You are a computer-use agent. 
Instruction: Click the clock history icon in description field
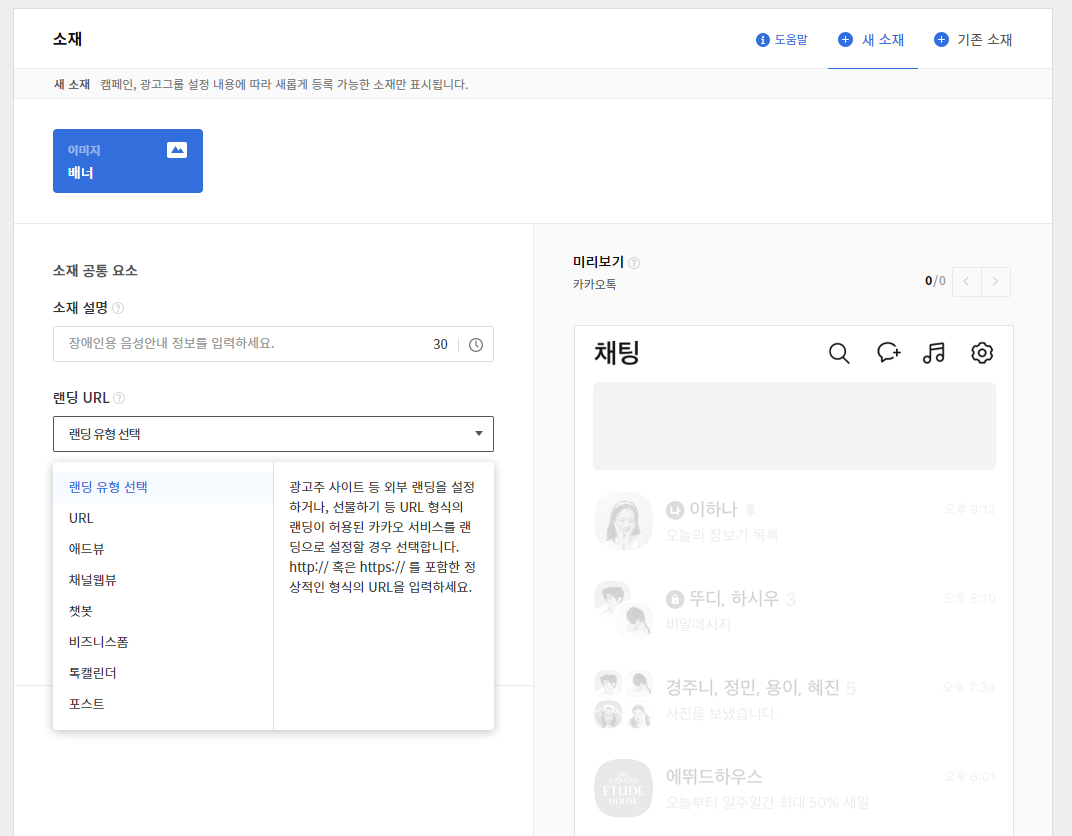pyautogui.click(x=476, y=345)
